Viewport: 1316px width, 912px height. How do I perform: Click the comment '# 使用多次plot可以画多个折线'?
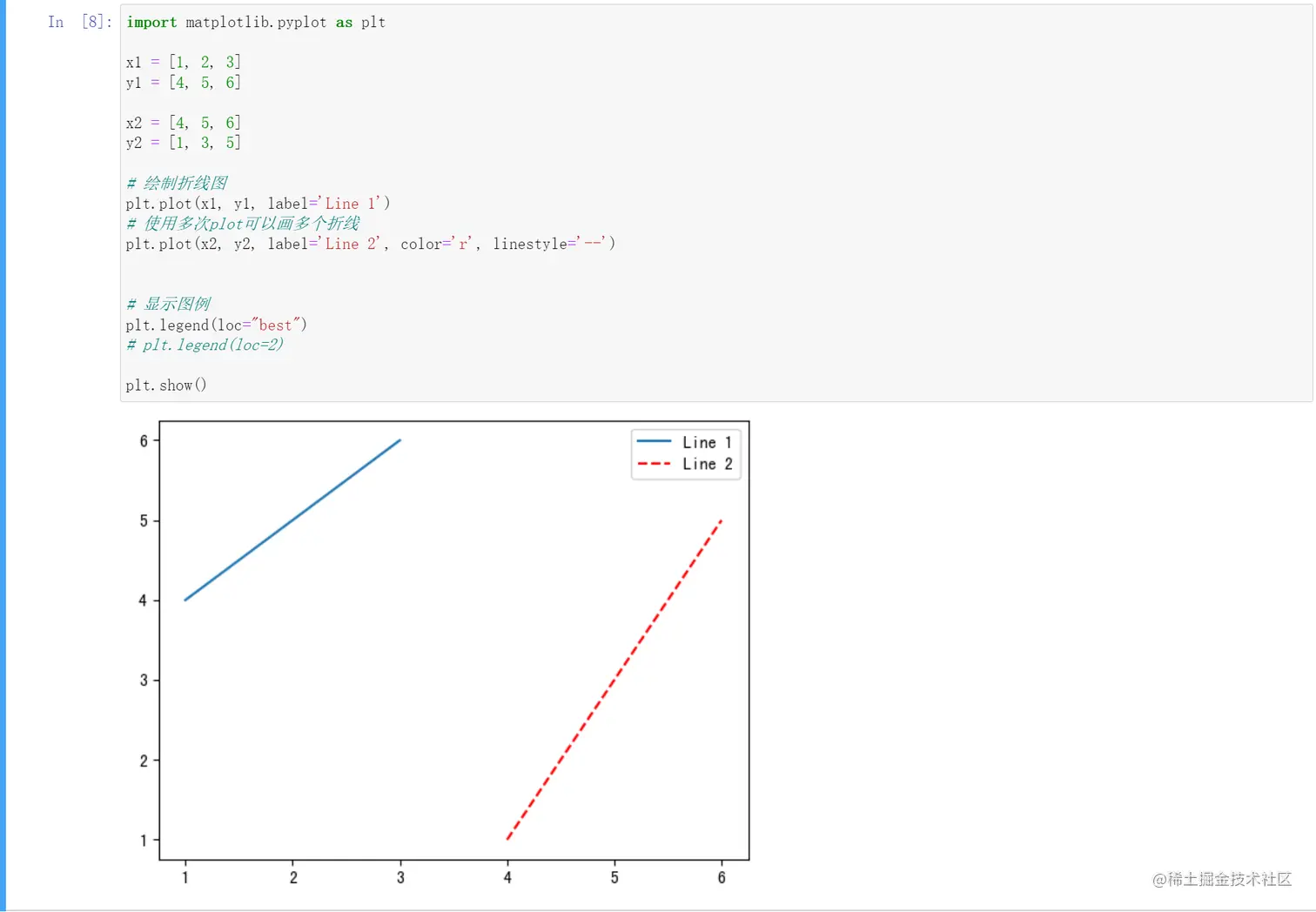243,224
